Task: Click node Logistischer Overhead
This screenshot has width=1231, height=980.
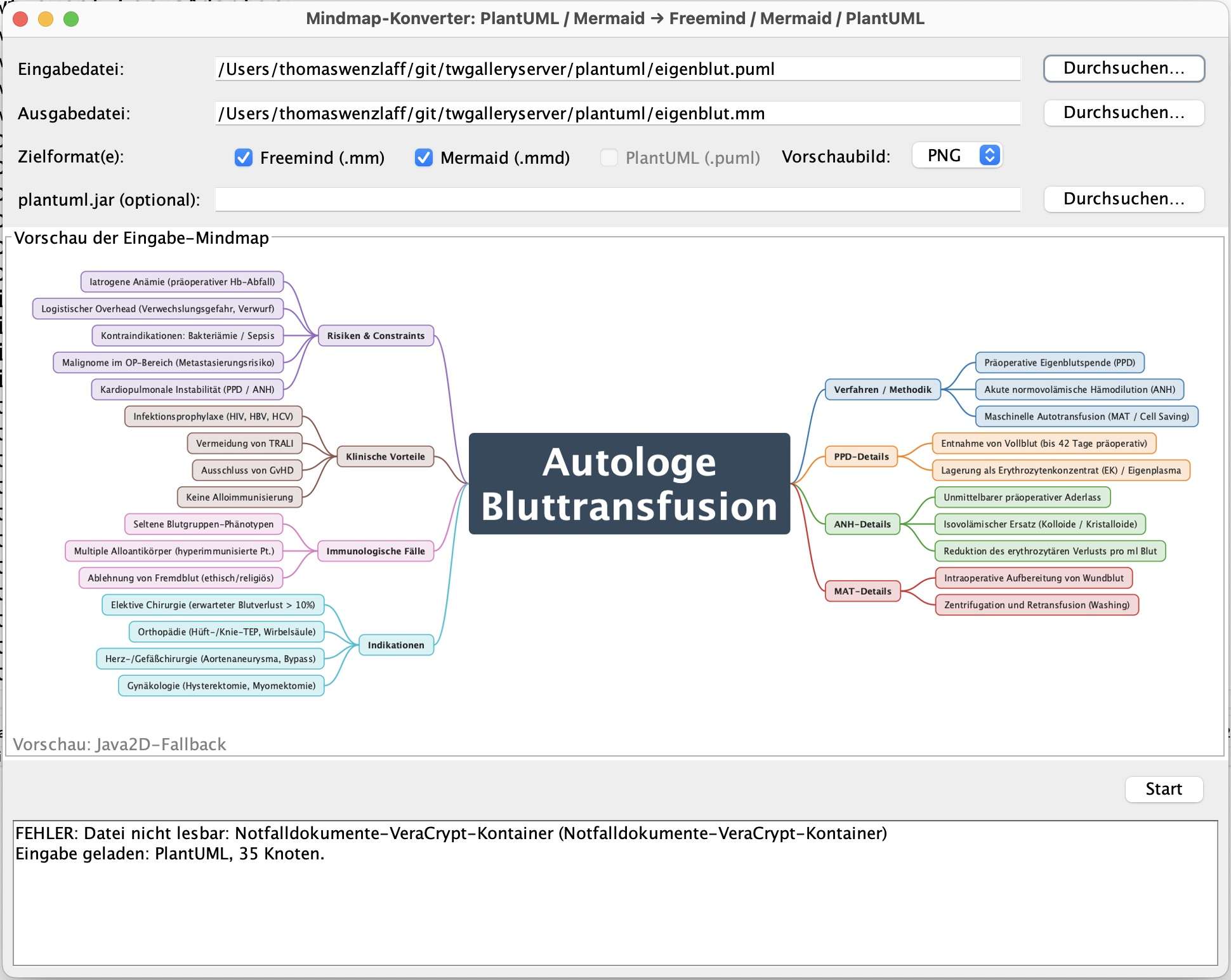Action: coord(158,309)
